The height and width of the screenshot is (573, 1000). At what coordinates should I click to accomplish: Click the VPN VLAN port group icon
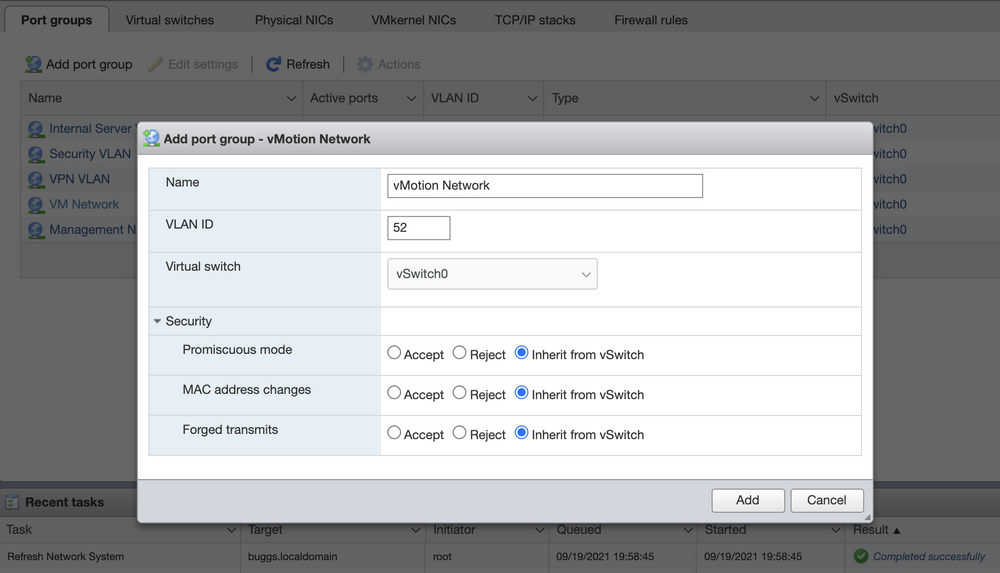[x=36, y=180]
